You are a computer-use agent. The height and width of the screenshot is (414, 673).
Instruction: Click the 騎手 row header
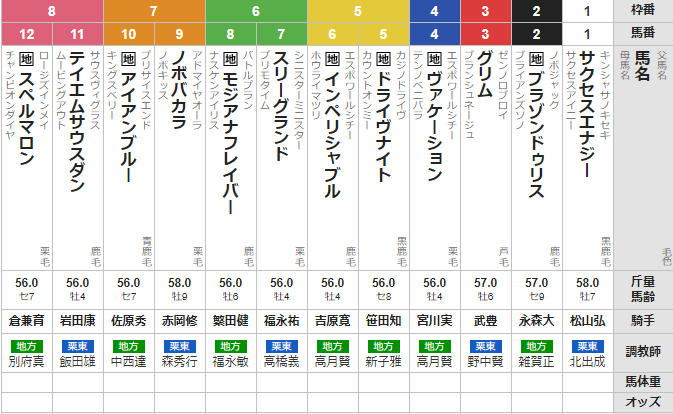pyautogui.click(x=643, y=321)
